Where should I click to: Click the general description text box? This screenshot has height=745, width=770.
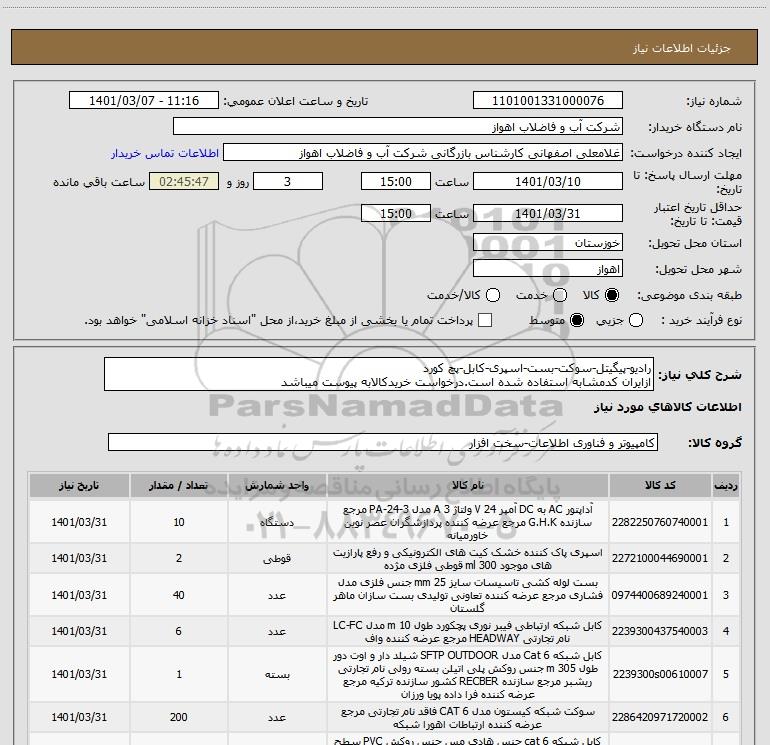pos(379,374)
